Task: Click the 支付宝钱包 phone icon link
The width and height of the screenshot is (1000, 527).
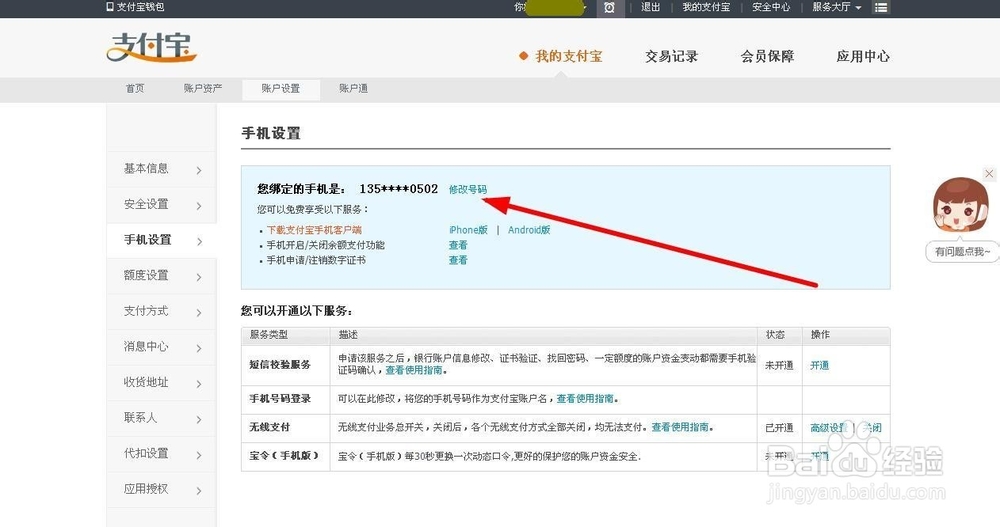Action: click(135, 7)
